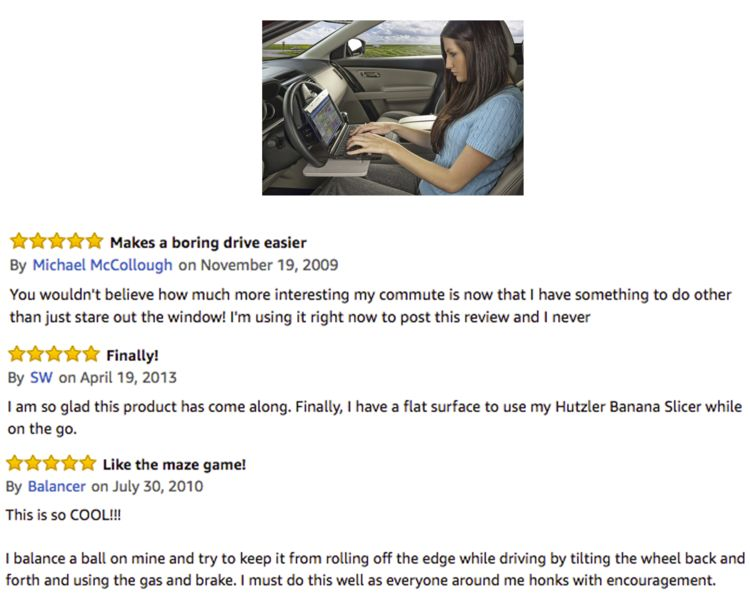Click the date July 30, 2010
This screenshot has width=750, height=595.
158,486
